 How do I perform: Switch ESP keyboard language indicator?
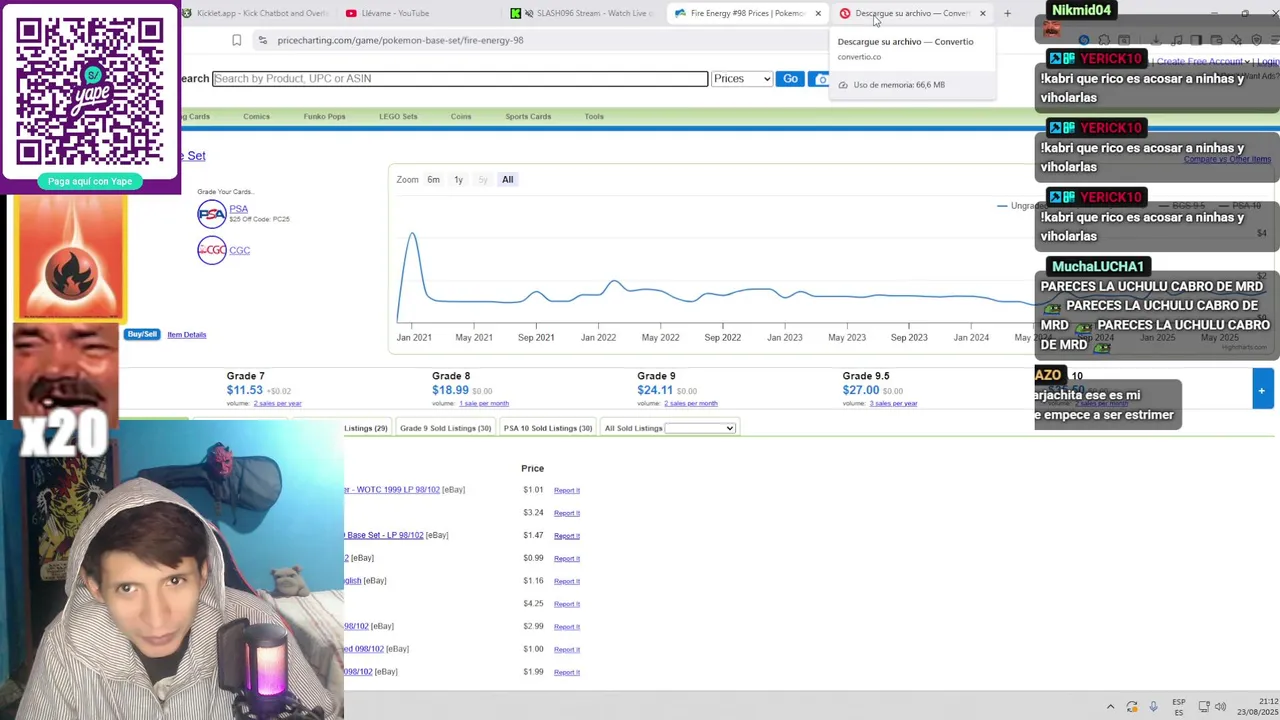tap(1179, 707)
